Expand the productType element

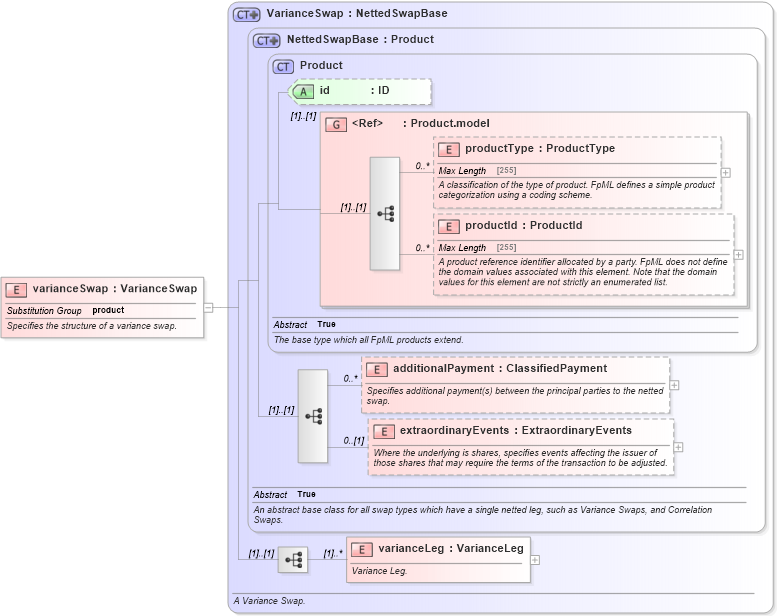point(725,173)
